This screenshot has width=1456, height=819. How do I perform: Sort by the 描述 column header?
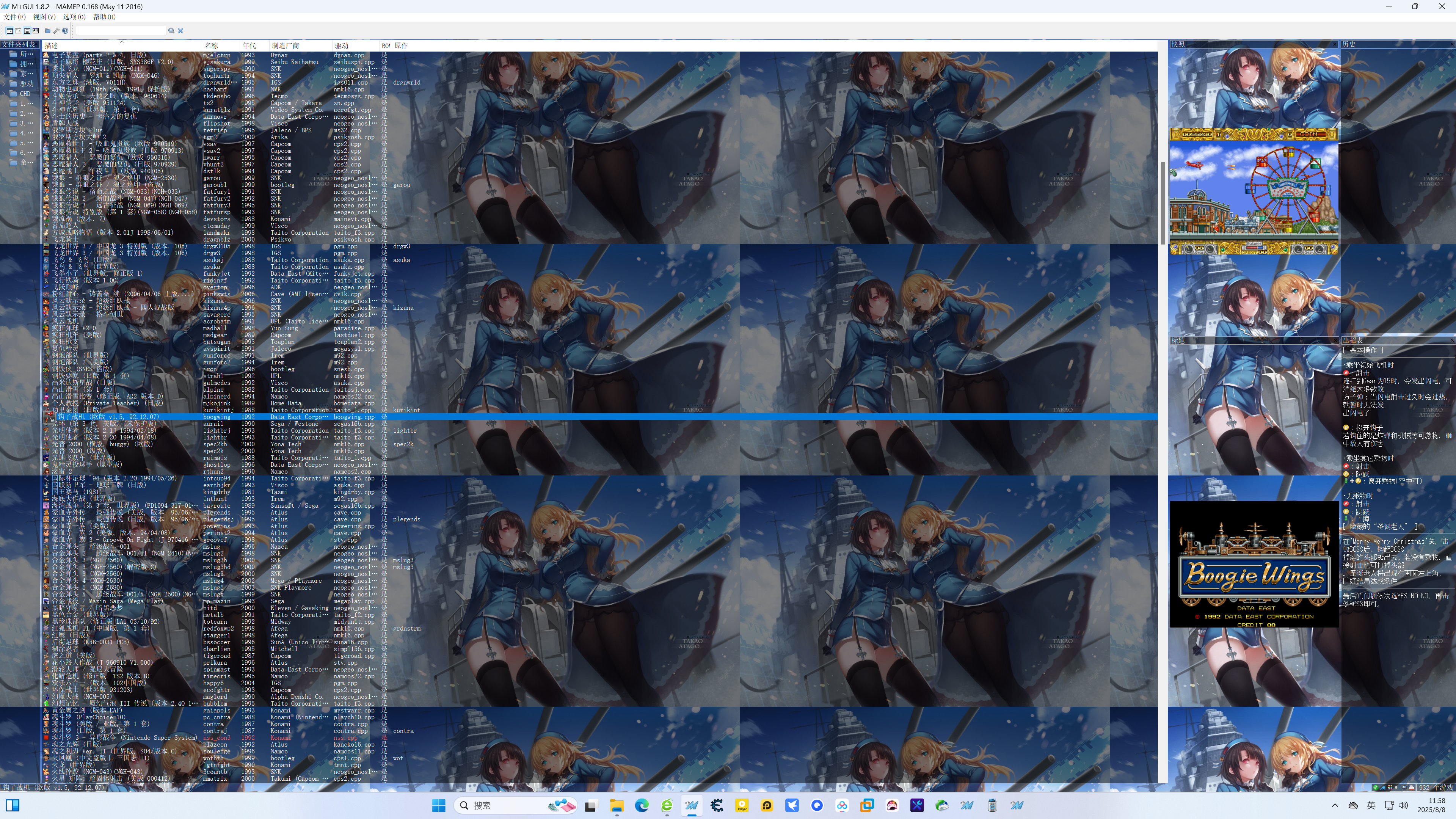122,46
